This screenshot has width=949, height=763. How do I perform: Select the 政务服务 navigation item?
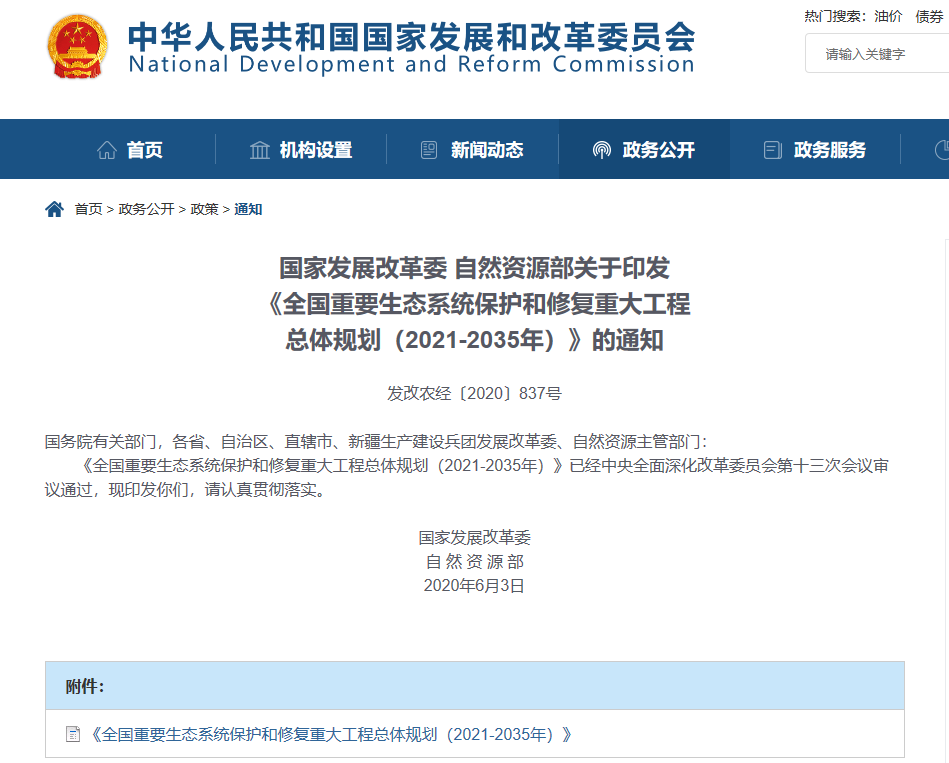[829, 150]
